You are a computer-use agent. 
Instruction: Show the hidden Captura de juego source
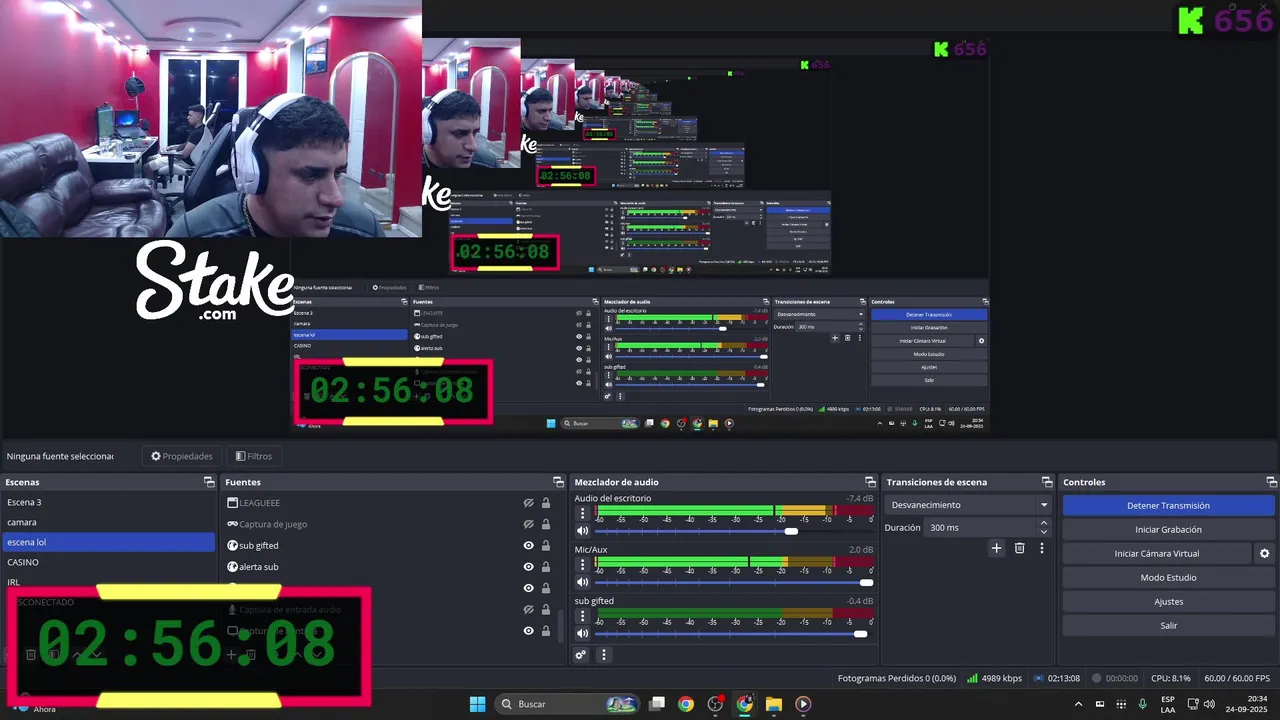pyautogui.click(x=528, y=524)
